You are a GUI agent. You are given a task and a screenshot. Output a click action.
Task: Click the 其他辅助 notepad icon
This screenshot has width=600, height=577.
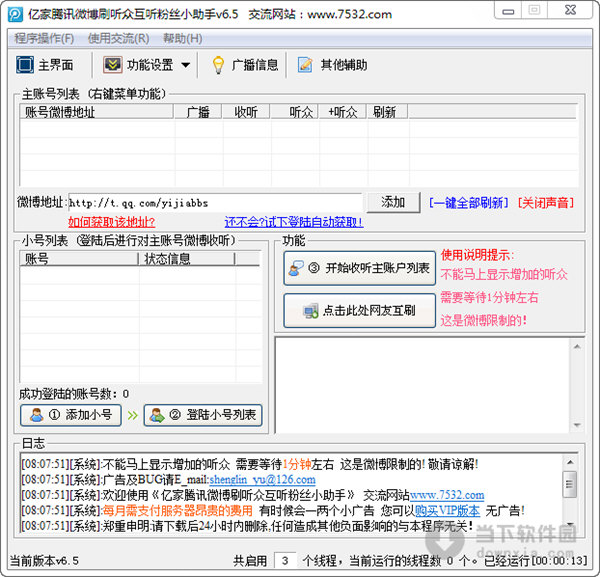tap(305, 65)
